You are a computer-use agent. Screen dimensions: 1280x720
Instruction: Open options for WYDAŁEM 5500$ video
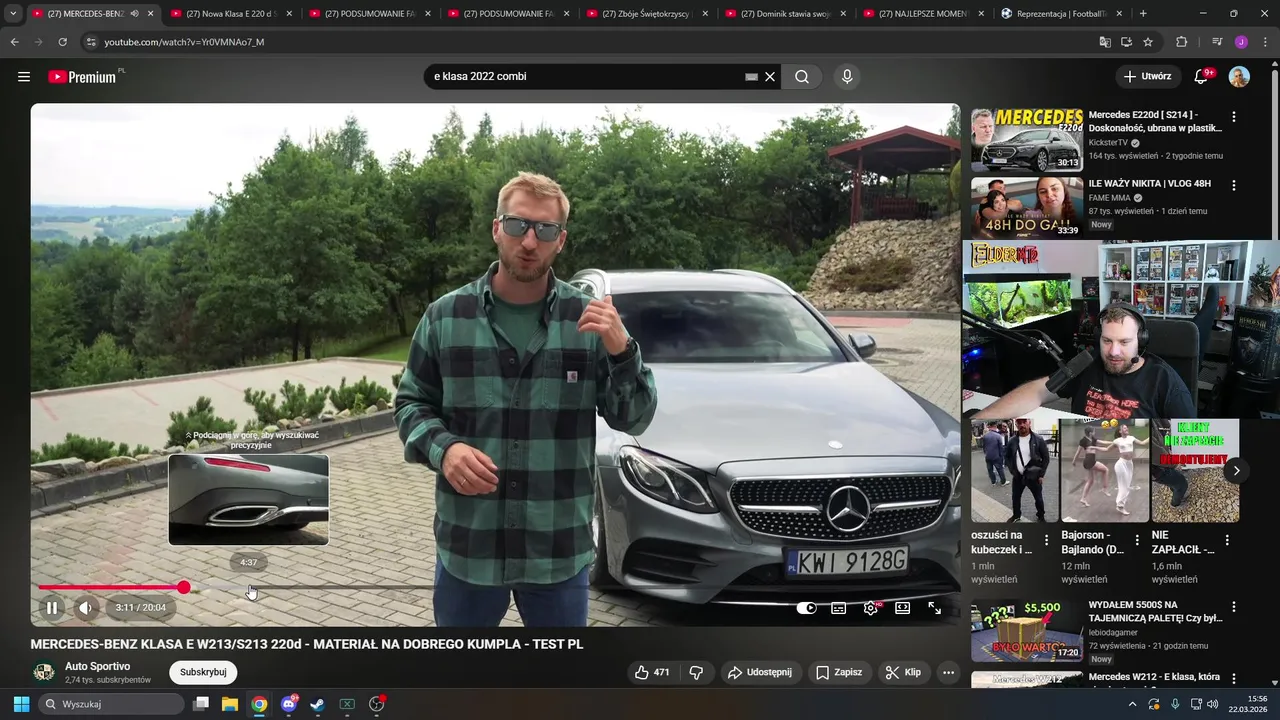point(1234,607)
